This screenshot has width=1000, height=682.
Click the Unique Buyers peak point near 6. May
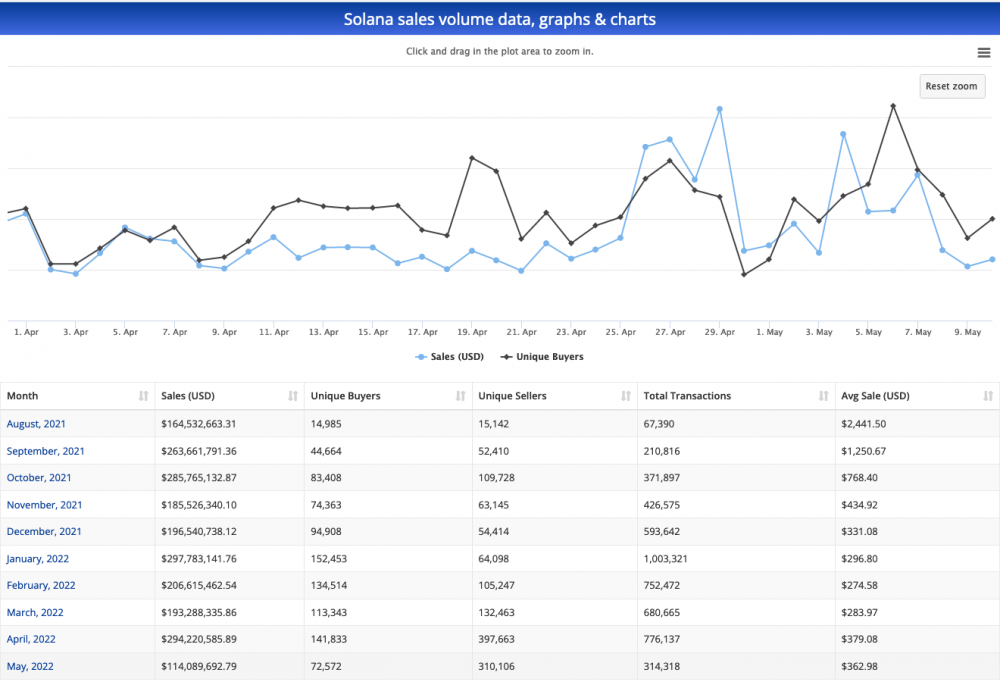pyautogui.click(x=893, y=106)
